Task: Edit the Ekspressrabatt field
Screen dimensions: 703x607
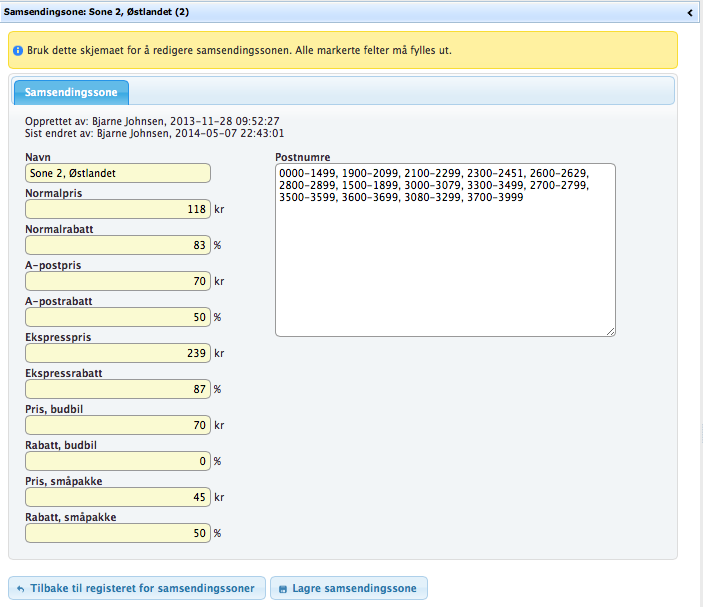Action: click(118, 389)
